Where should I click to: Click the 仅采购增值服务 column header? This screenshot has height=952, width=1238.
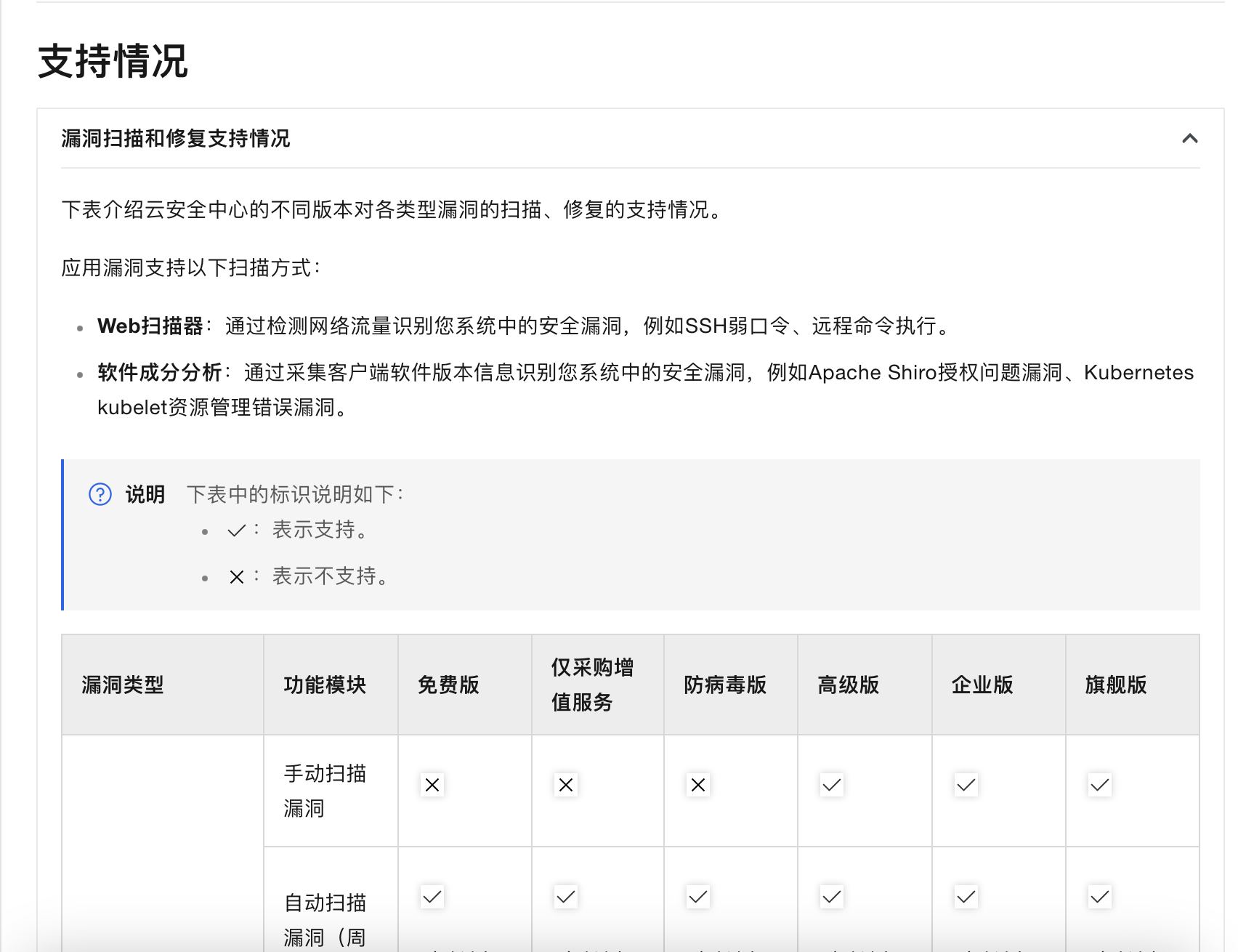[x=598, y=685]
